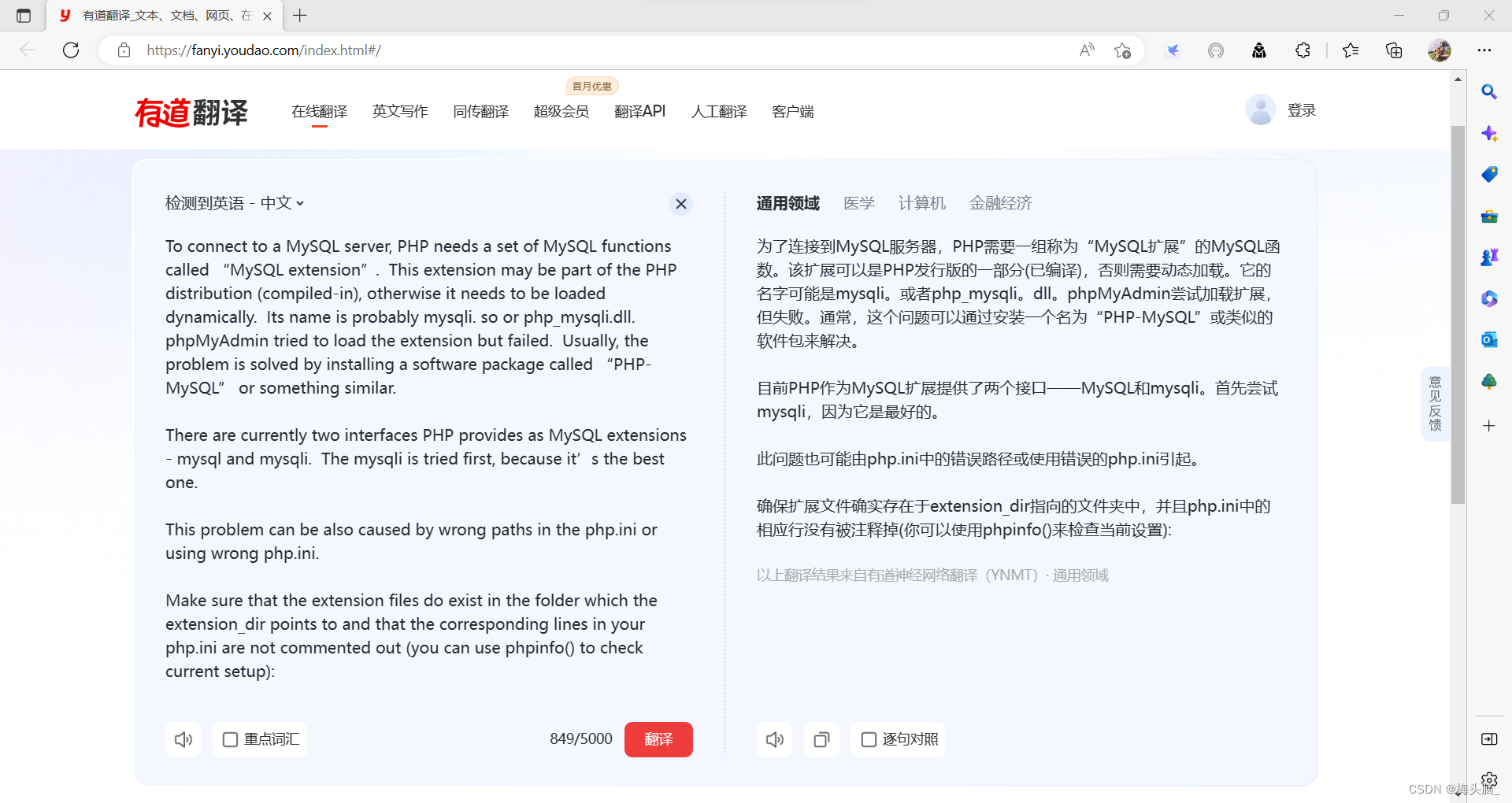
Task: Open the 翻译API menu item
Action: click(x=639, y=111)
